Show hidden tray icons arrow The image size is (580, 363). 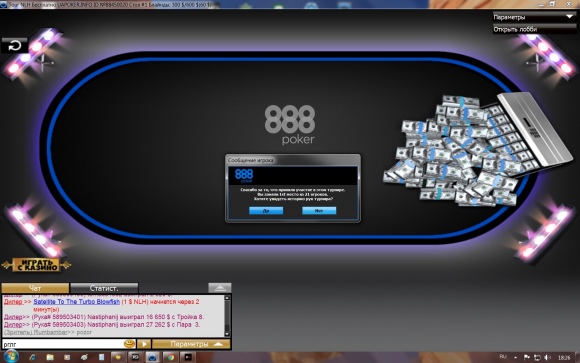pos(515,357)
